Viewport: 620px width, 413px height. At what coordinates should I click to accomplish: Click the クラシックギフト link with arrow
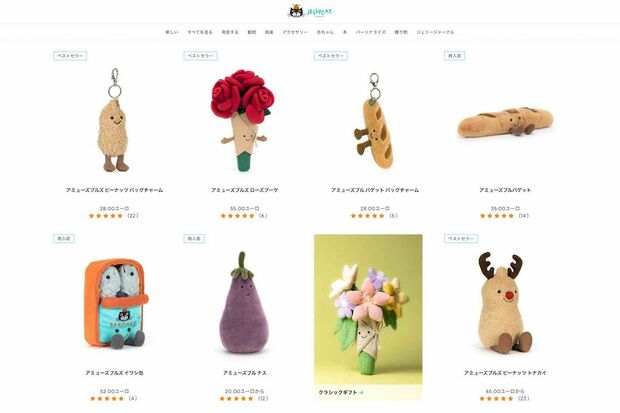341,392
